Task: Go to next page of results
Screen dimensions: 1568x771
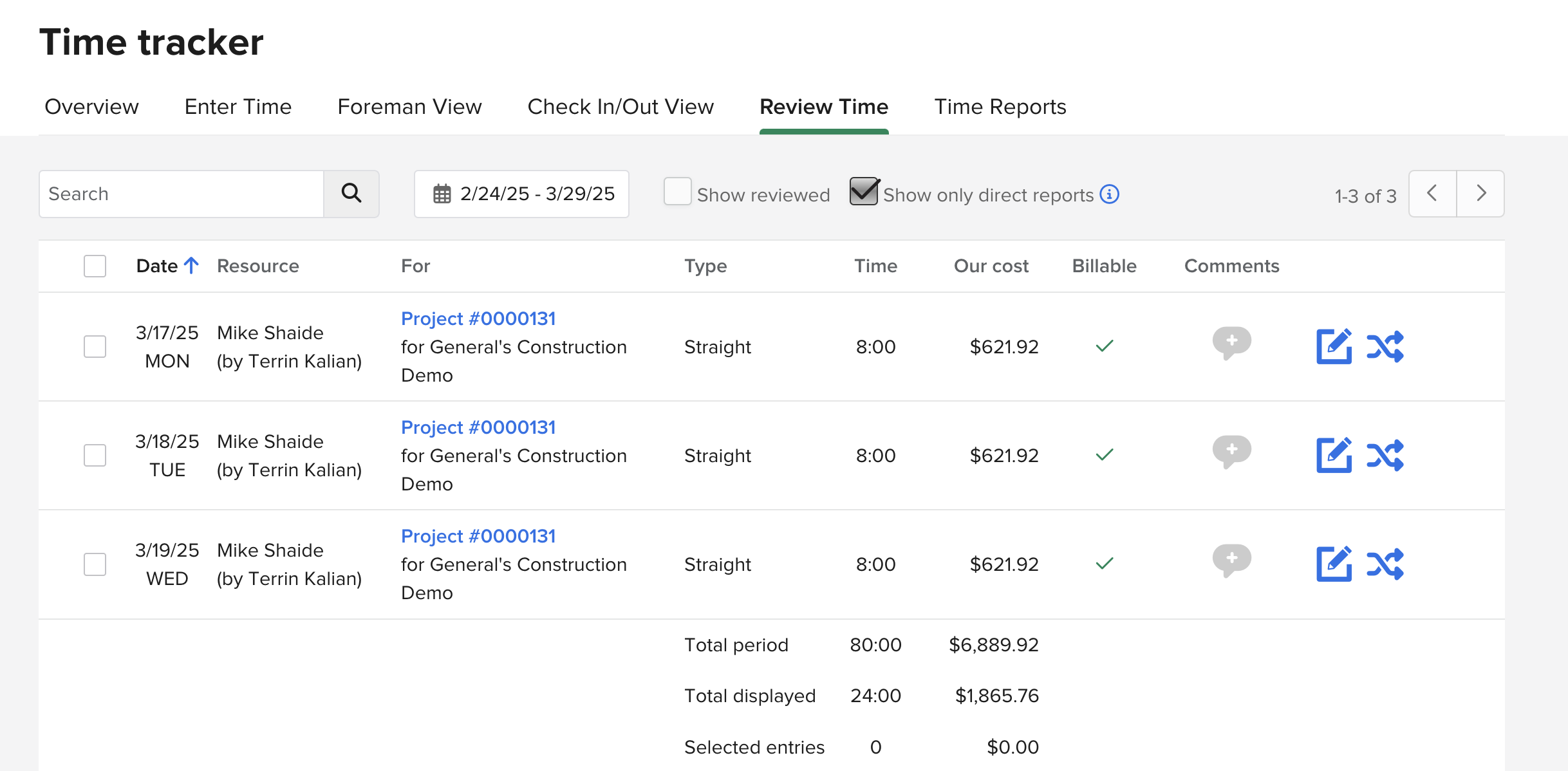Action: 1480,194
